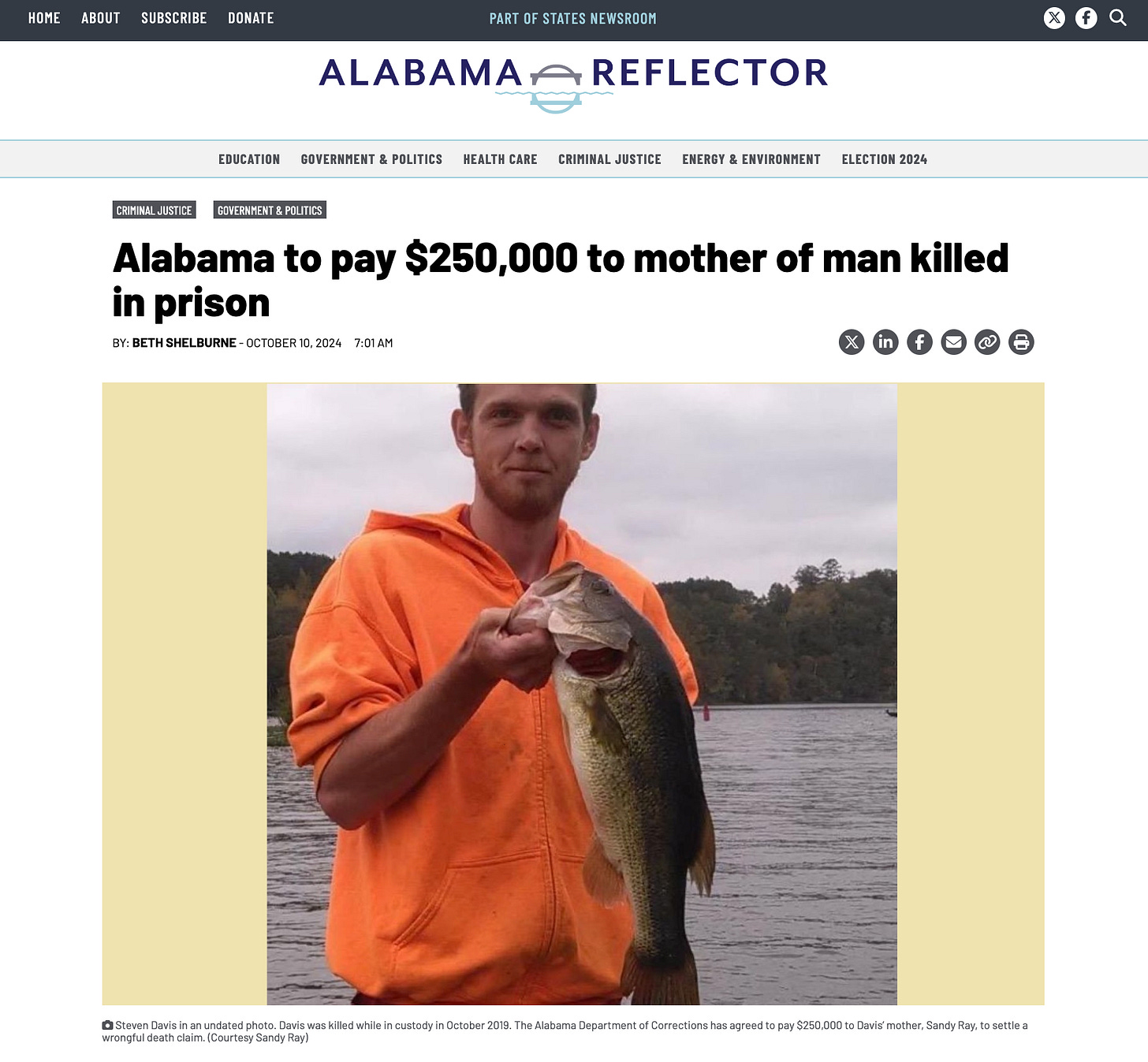
Task: Print the article with printer icon
Action: [1021, 342]
